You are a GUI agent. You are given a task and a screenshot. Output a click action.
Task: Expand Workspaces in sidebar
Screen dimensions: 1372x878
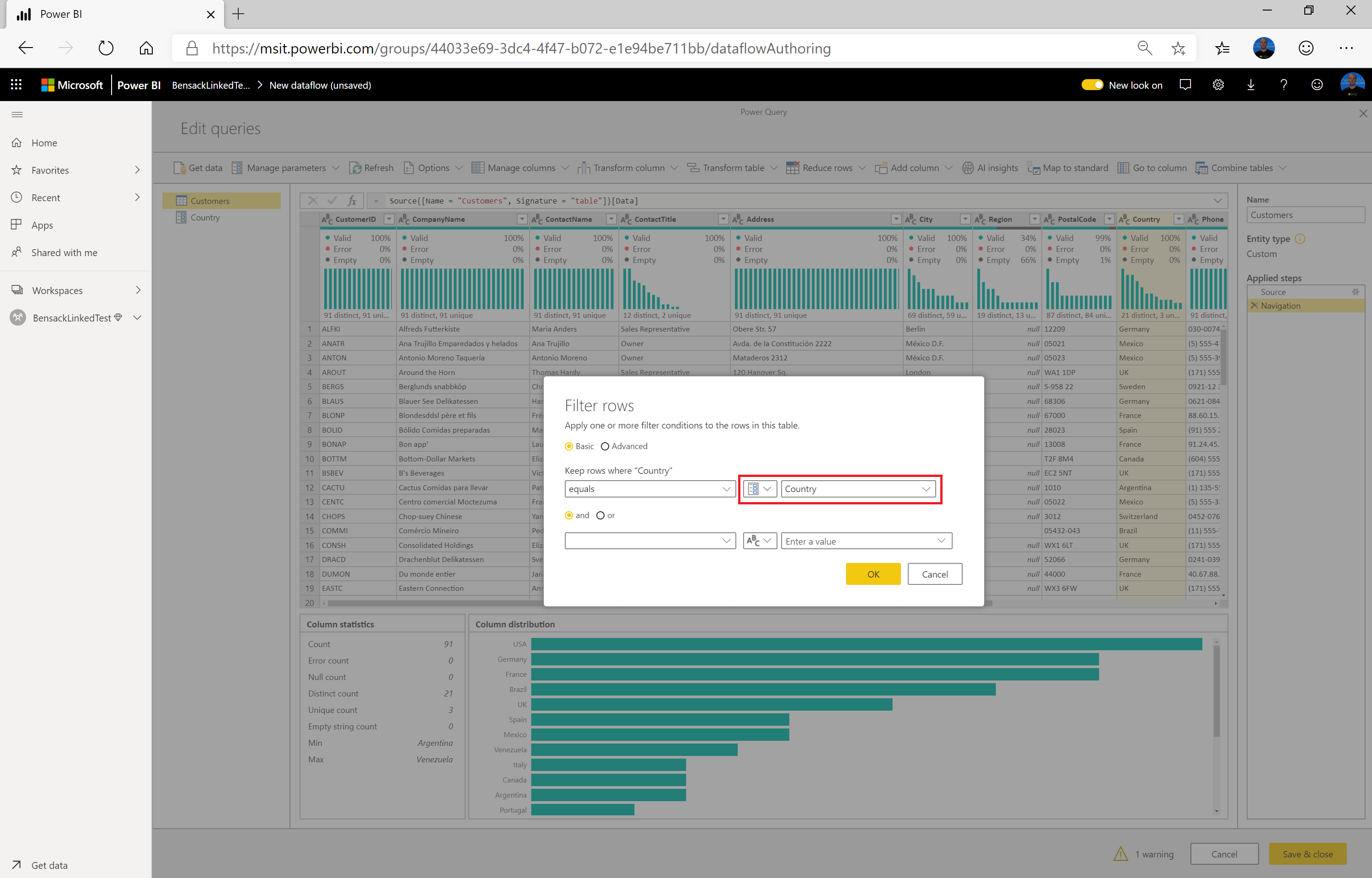pyautogui.click(x=137, y=290)
